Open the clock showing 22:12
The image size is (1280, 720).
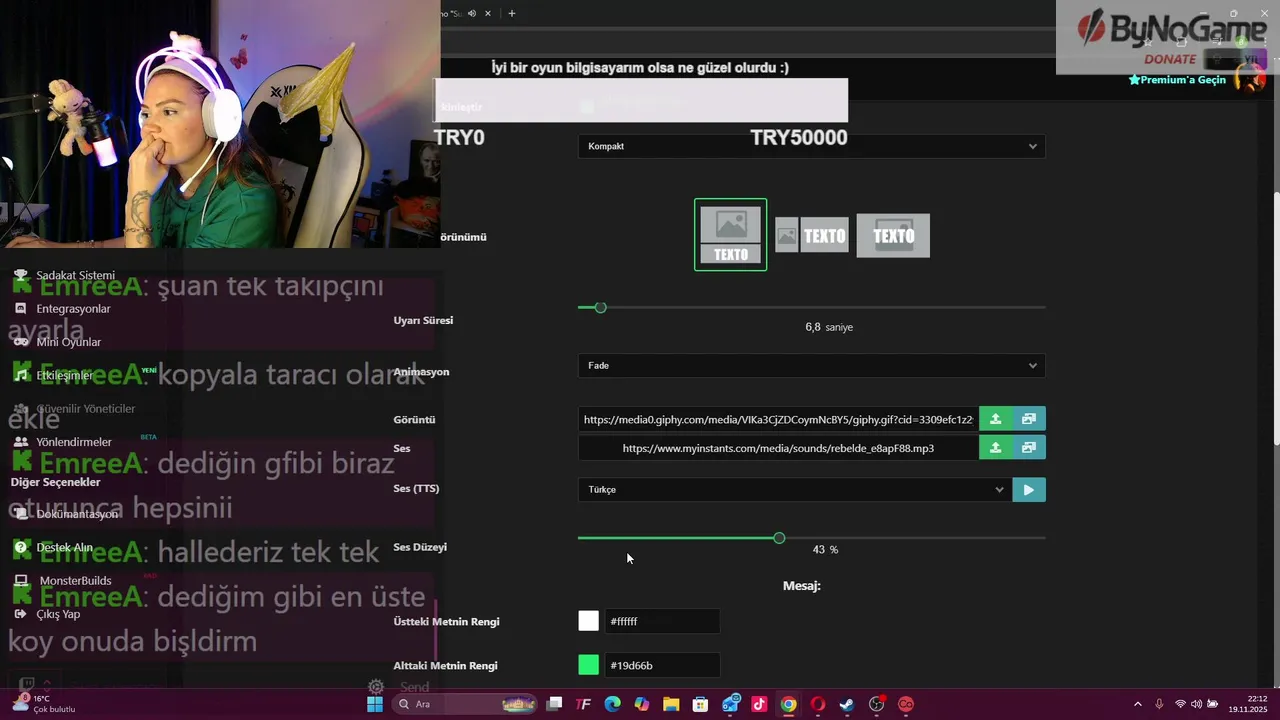[1248, 704]
